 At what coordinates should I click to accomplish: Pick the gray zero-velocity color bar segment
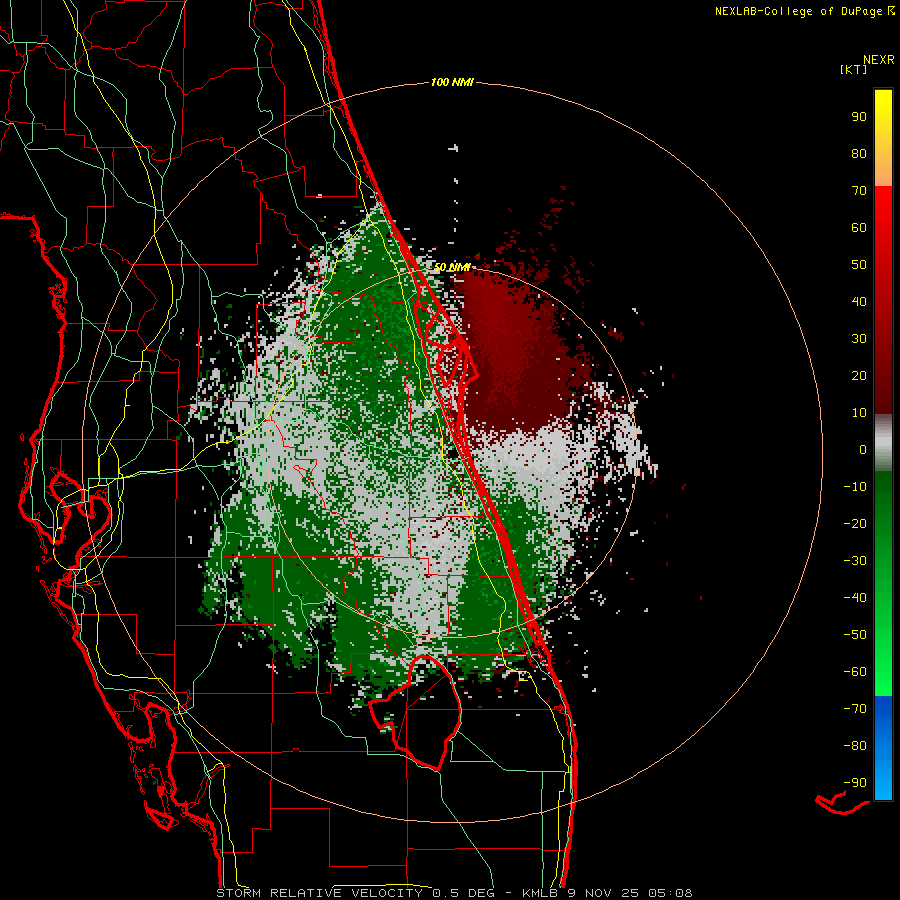883,443
